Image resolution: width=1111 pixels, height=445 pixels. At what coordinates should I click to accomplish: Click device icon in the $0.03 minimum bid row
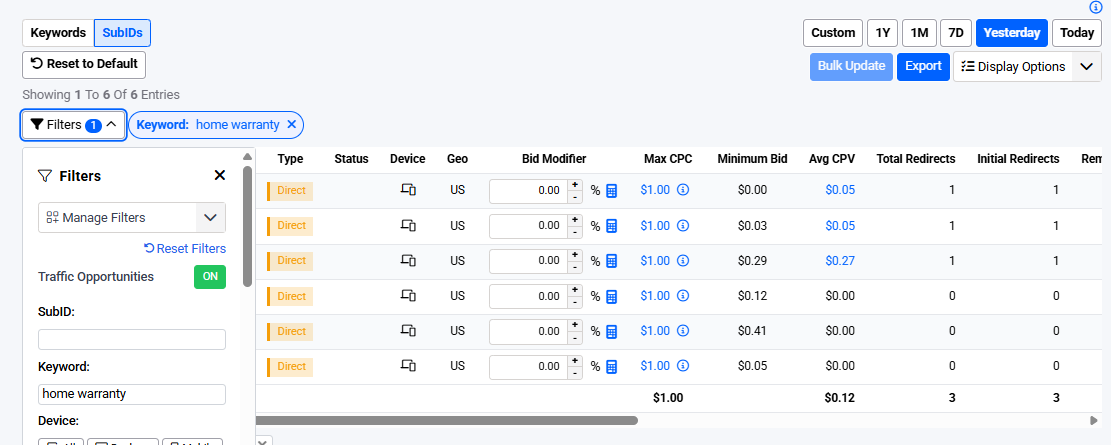pos(408,226)
